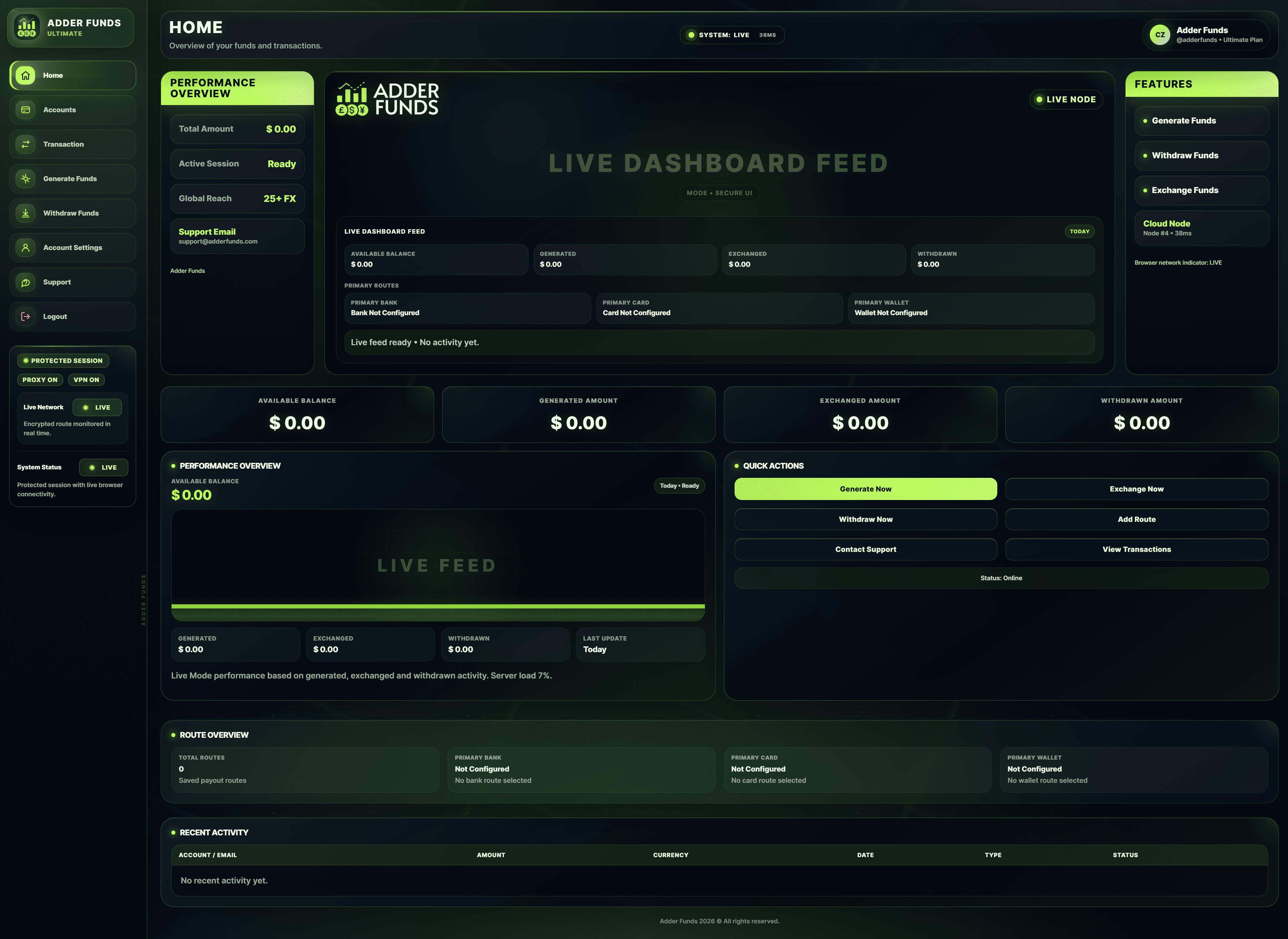Click the Last Update Today tile
Viewport: 1288px width, 939px height.
[x=640, y=644]
